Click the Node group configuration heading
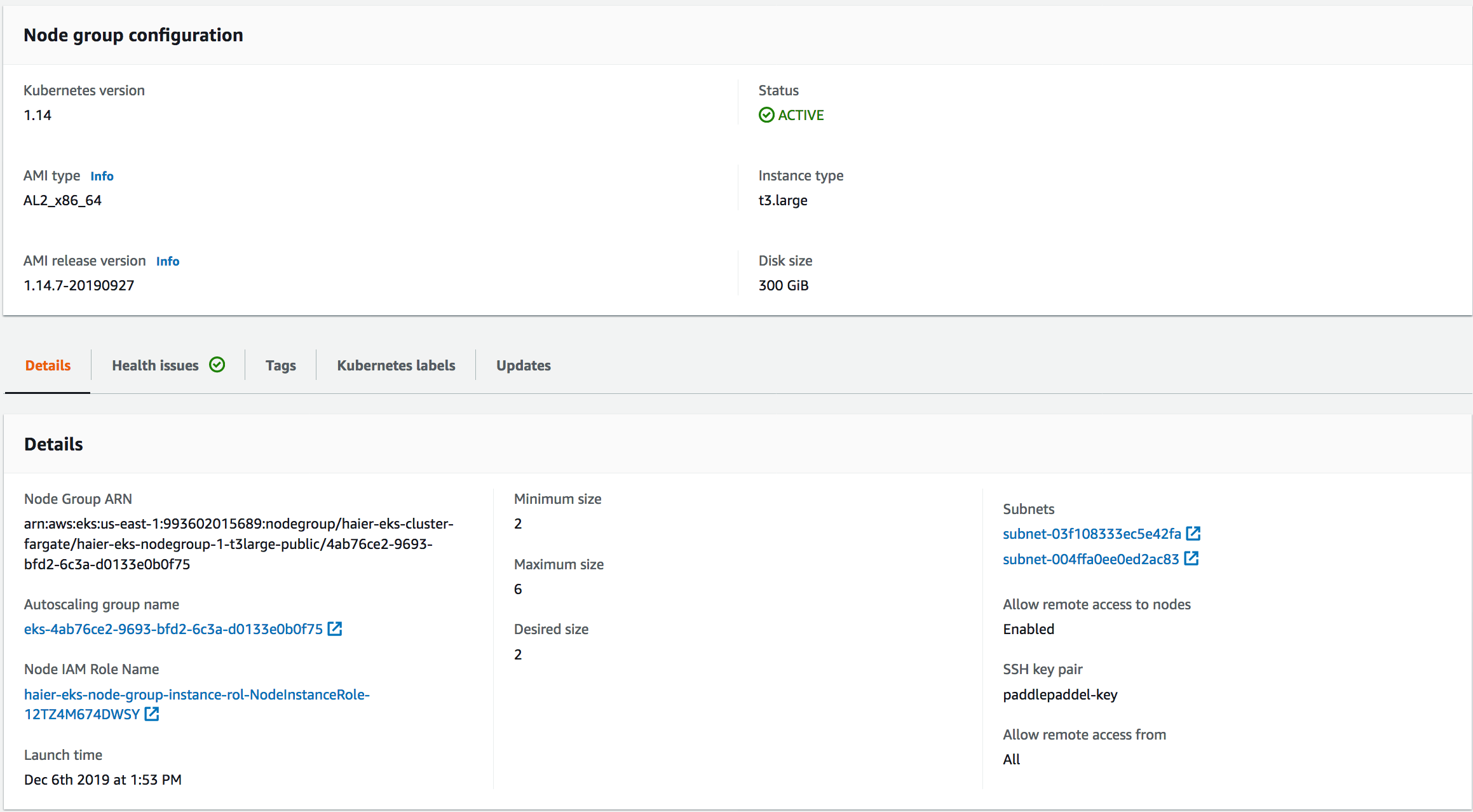The height and width of the screenshot is (812, 1473). [133, 35]
